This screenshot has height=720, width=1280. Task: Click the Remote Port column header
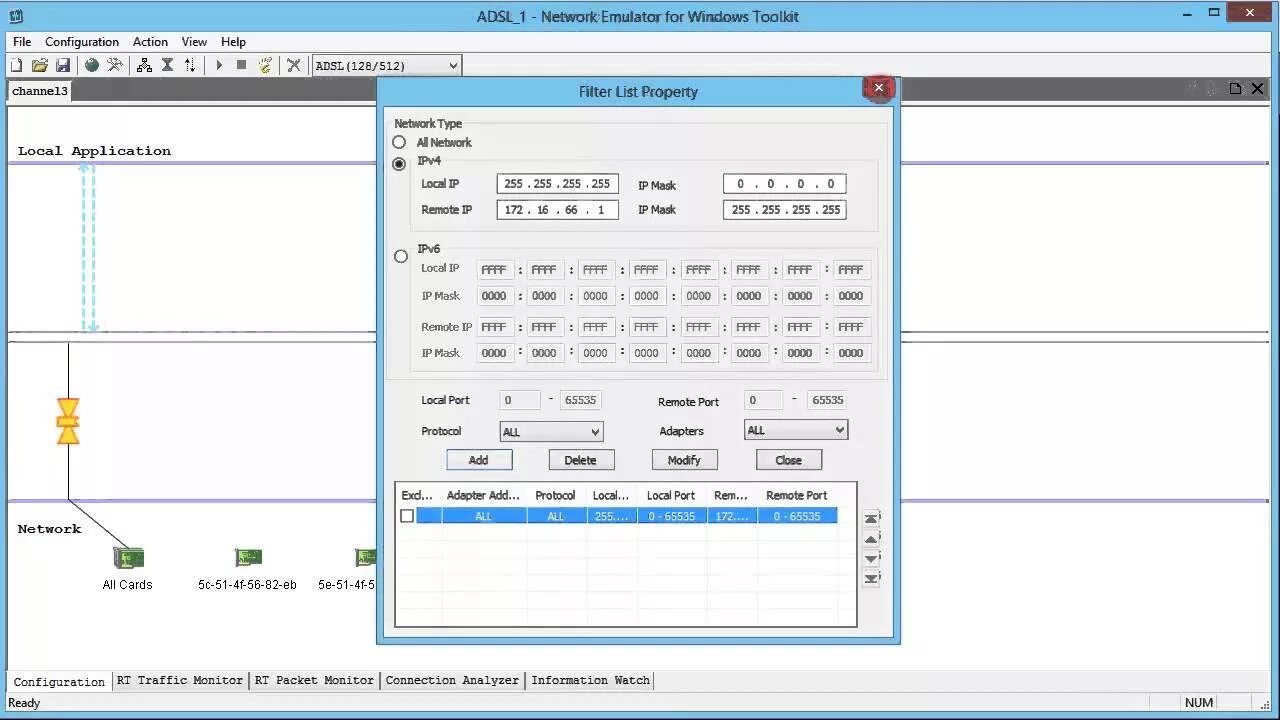tap(797, 495)
